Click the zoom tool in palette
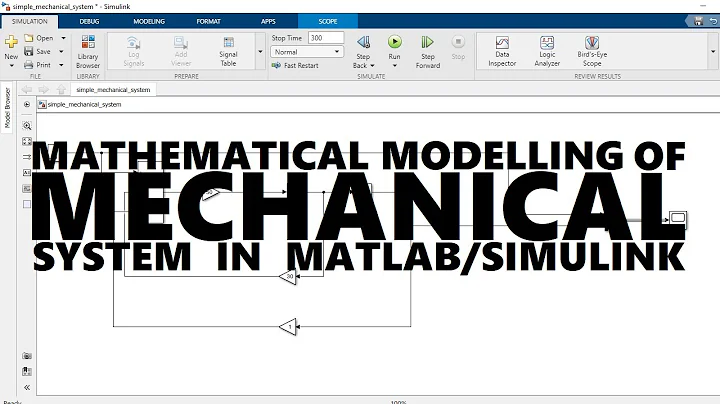Viewport: 720px width, 404px height. tap(27, 126)
